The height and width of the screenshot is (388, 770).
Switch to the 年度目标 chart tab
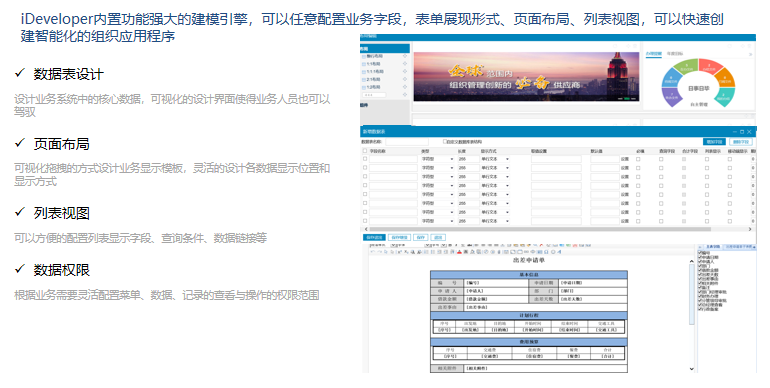click(675, 54)
